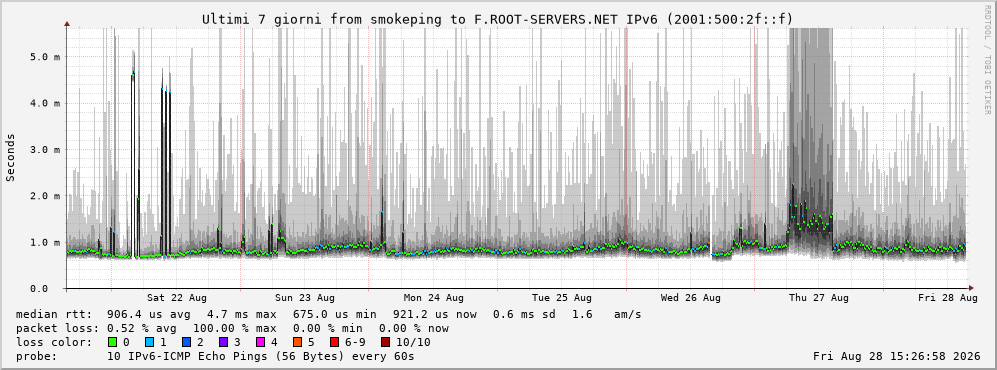Click the Thu 27 Aug axis label
997x370 pixels.
pos(819,298)
